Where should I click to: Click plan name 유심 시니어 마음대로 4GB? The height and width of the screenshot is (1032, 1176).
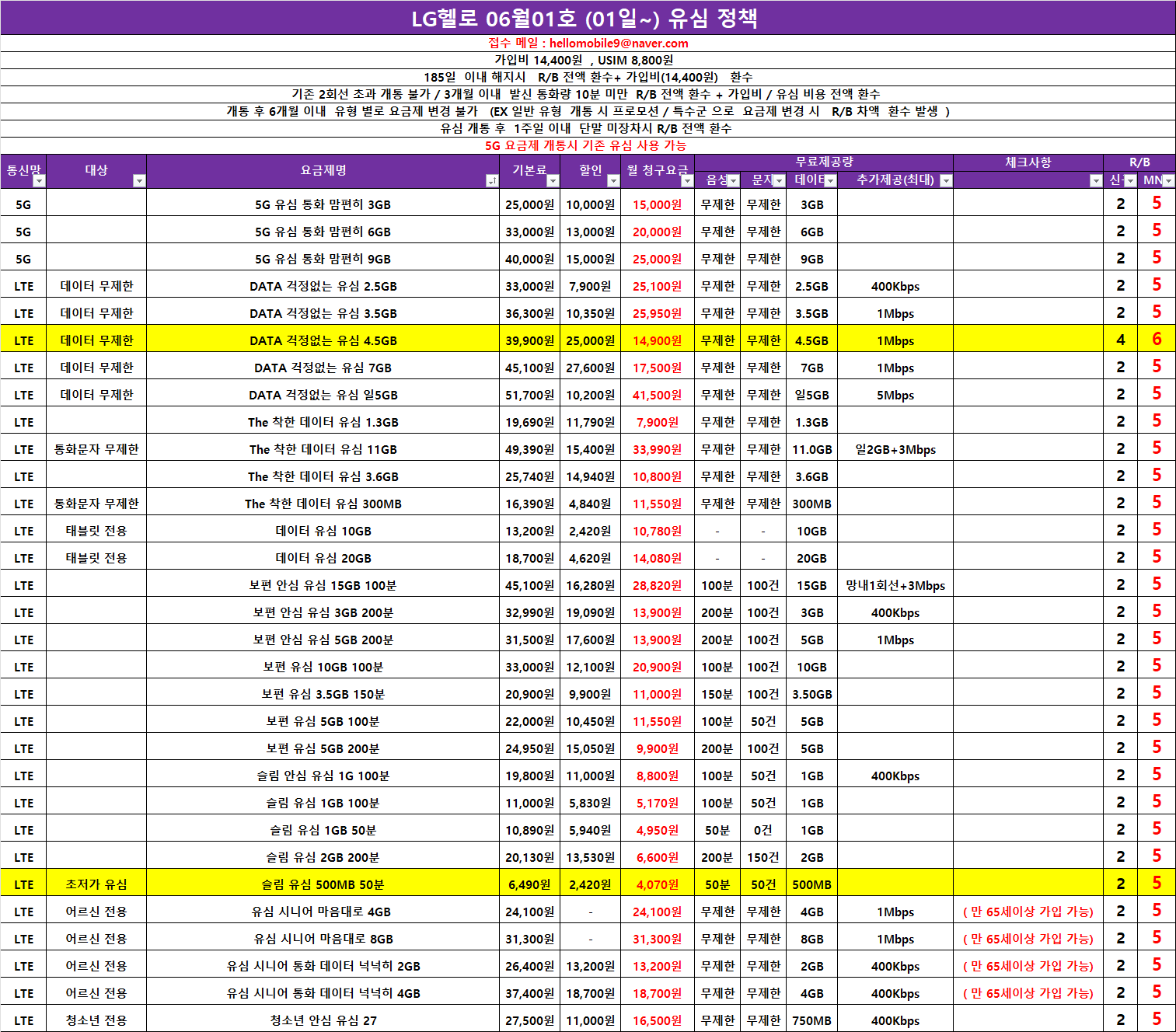(x=323, y=912)
